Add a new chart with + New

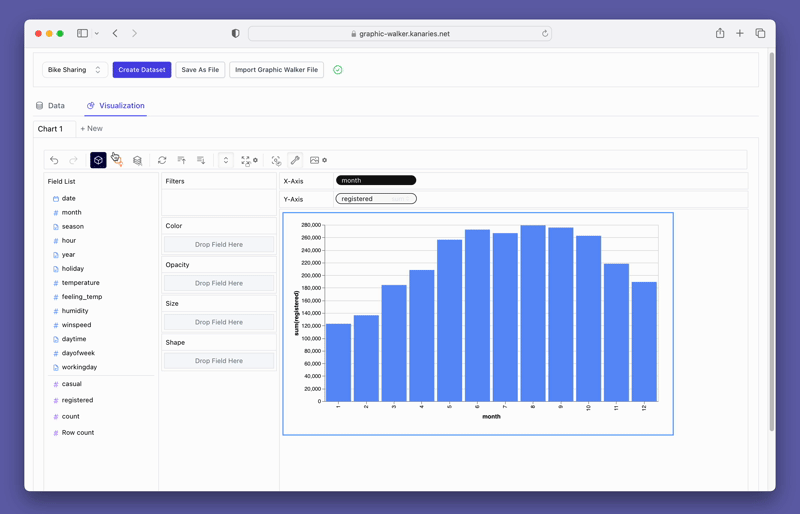tap(91, 129)
